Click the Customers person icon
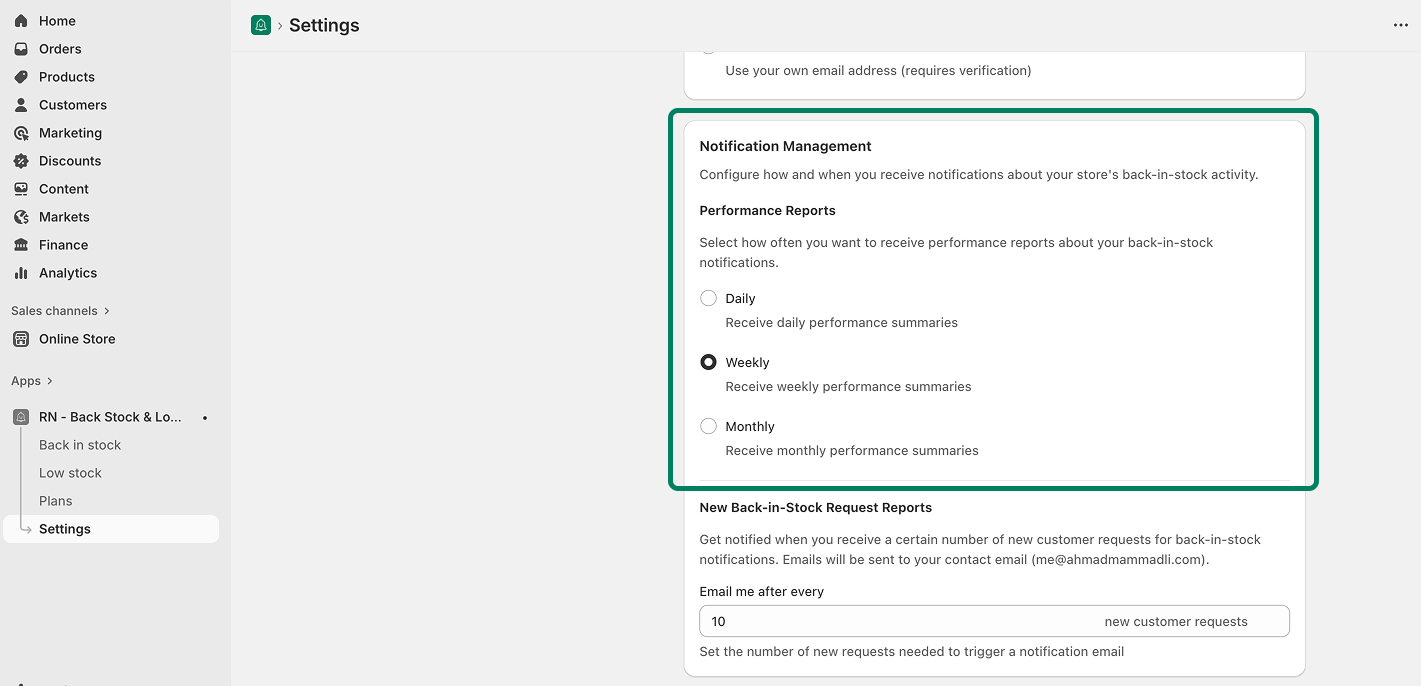This screenshot has width=1421, height=686. tap(21, 105)
